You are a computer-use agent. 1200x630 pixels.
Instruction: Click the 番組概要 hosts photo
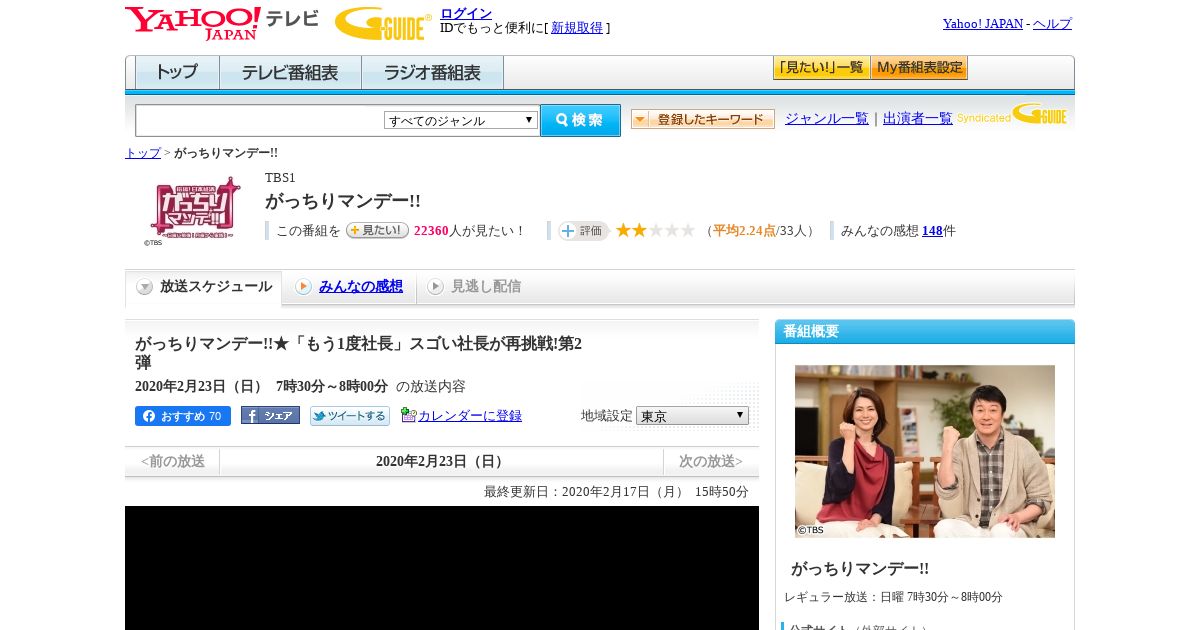point(925,451)
